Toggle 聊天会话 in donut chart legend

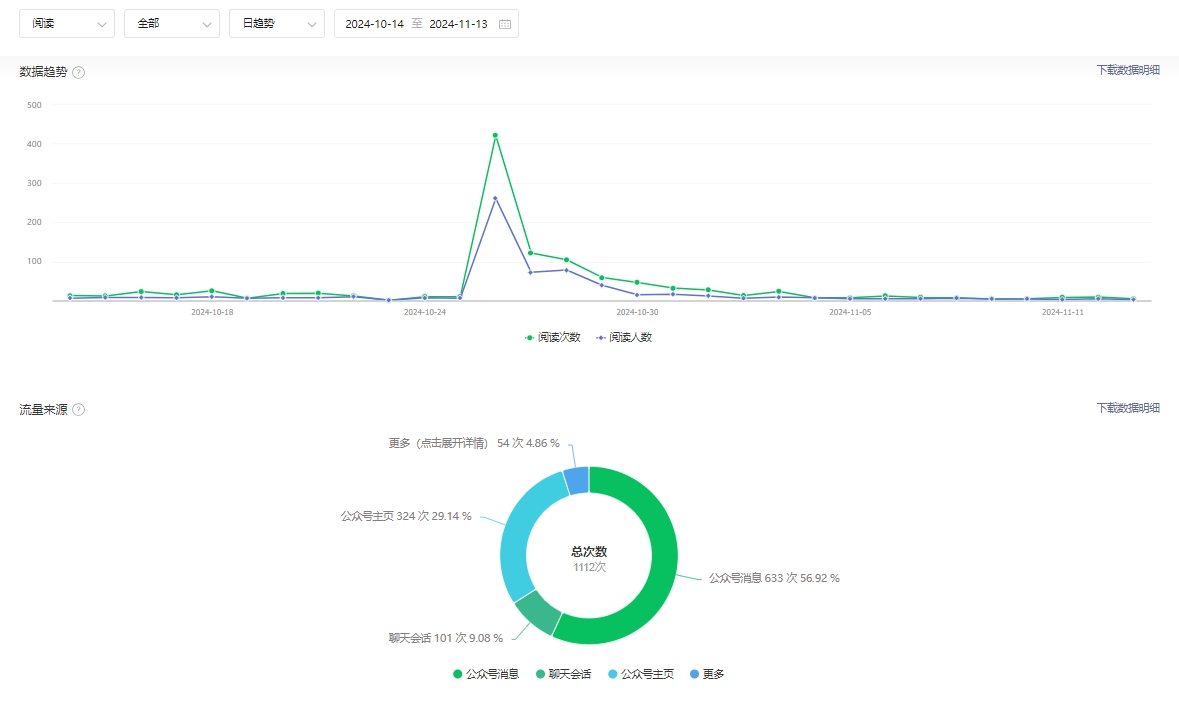[564, 674]
